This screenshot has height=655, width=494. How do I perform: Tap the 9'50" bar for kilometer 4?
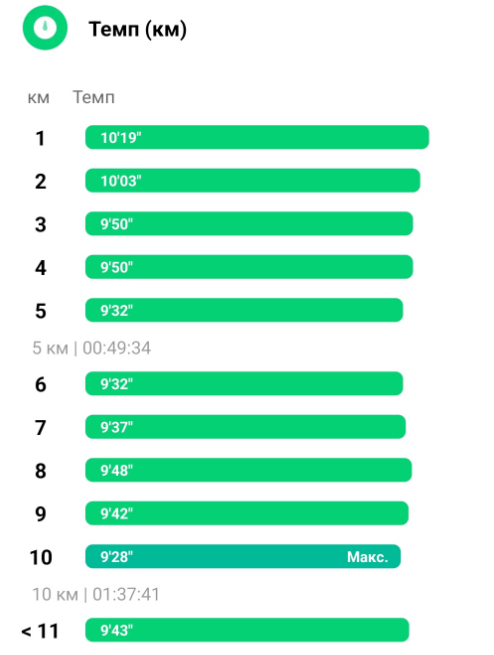coord(249,267)
